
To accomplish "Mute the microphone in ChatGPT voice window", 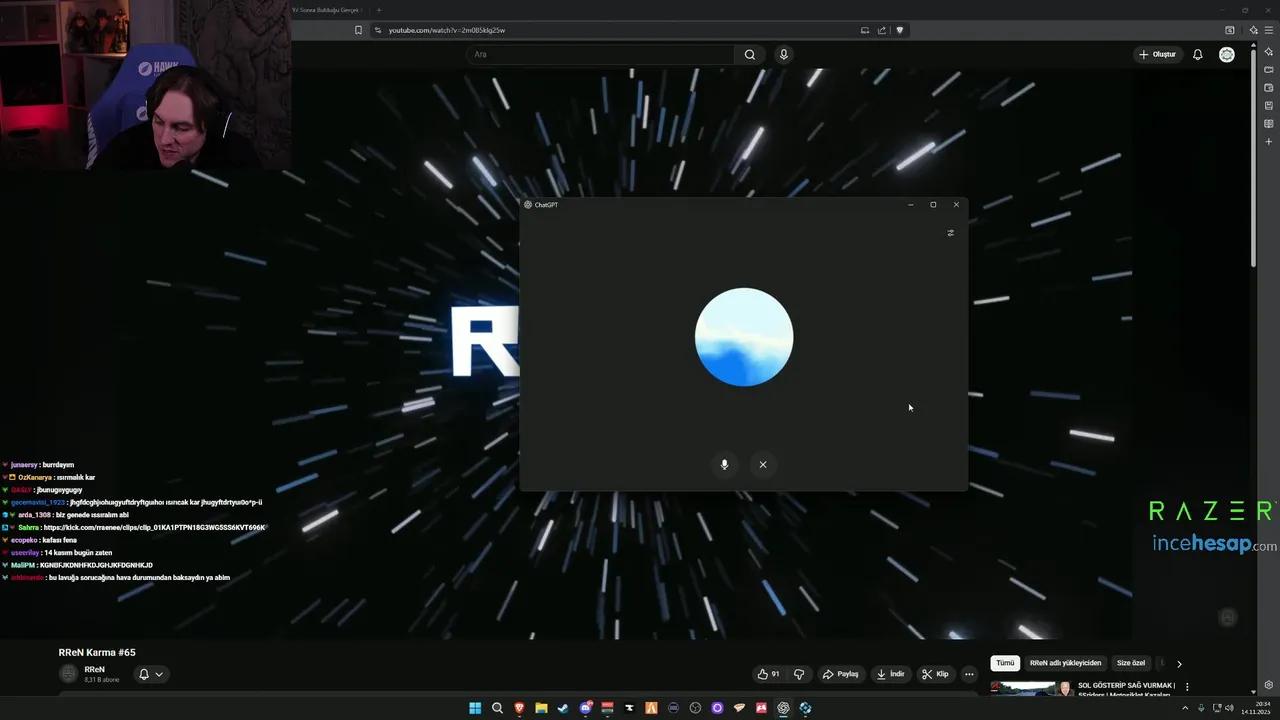I will (x=724, y=464).
